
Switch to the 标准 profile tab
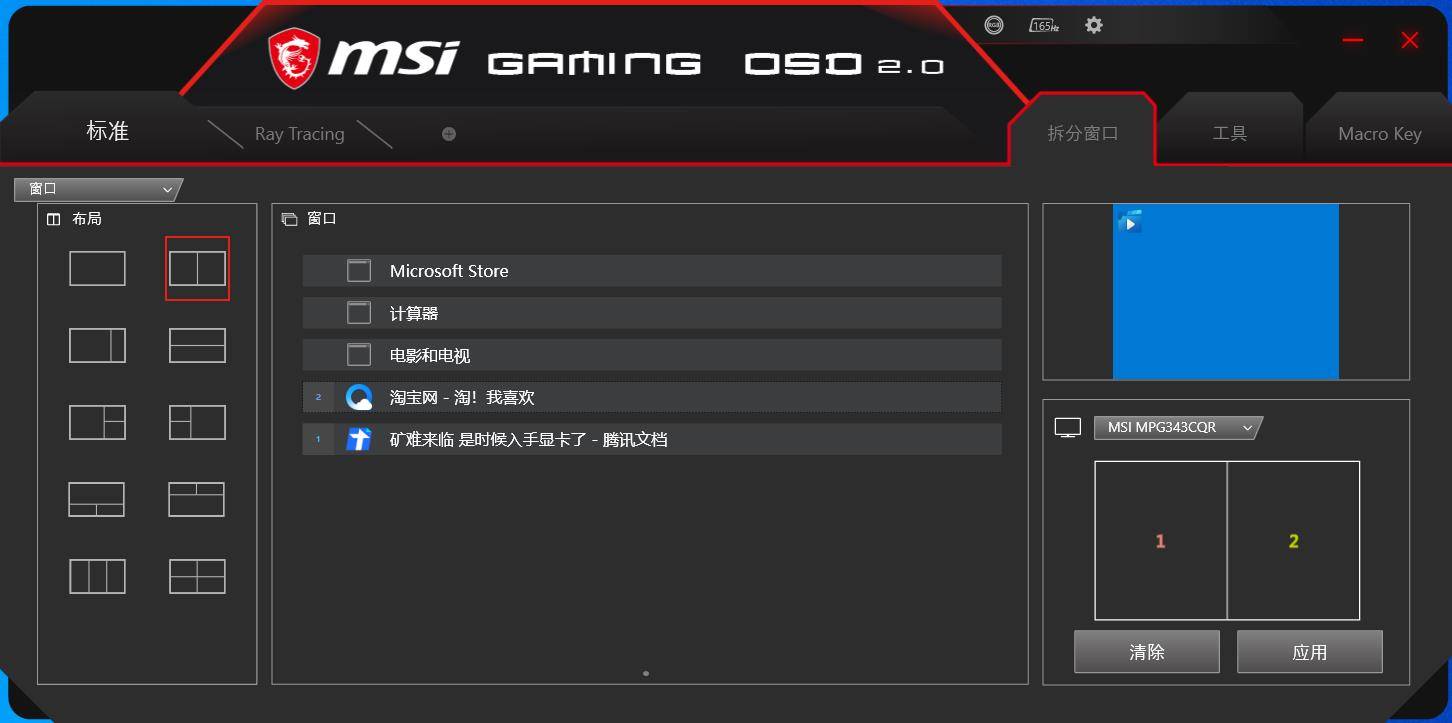(x=108, y=131)
